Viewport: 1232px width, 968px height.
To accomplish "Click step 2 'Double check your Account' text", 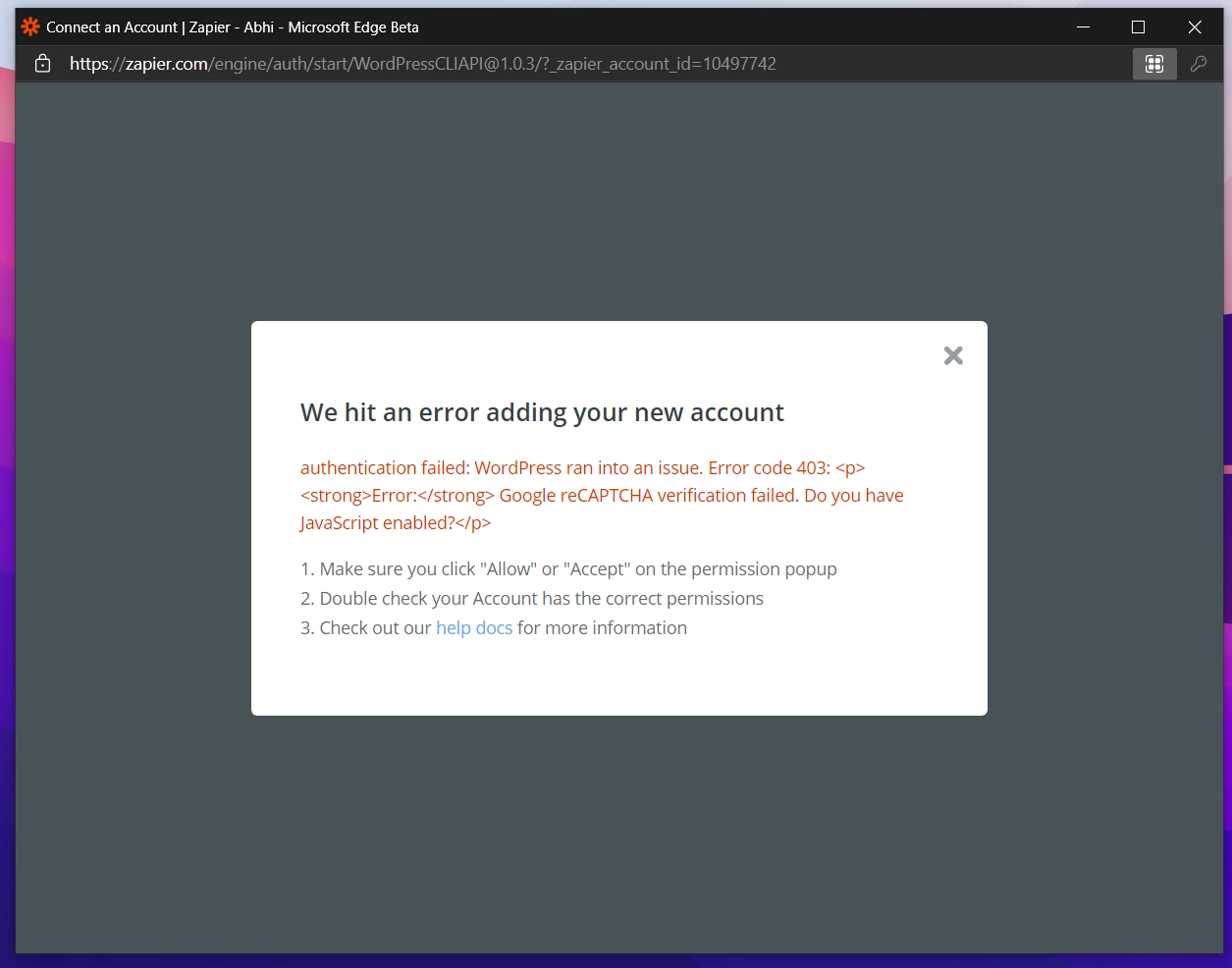I will pos(532,599).
